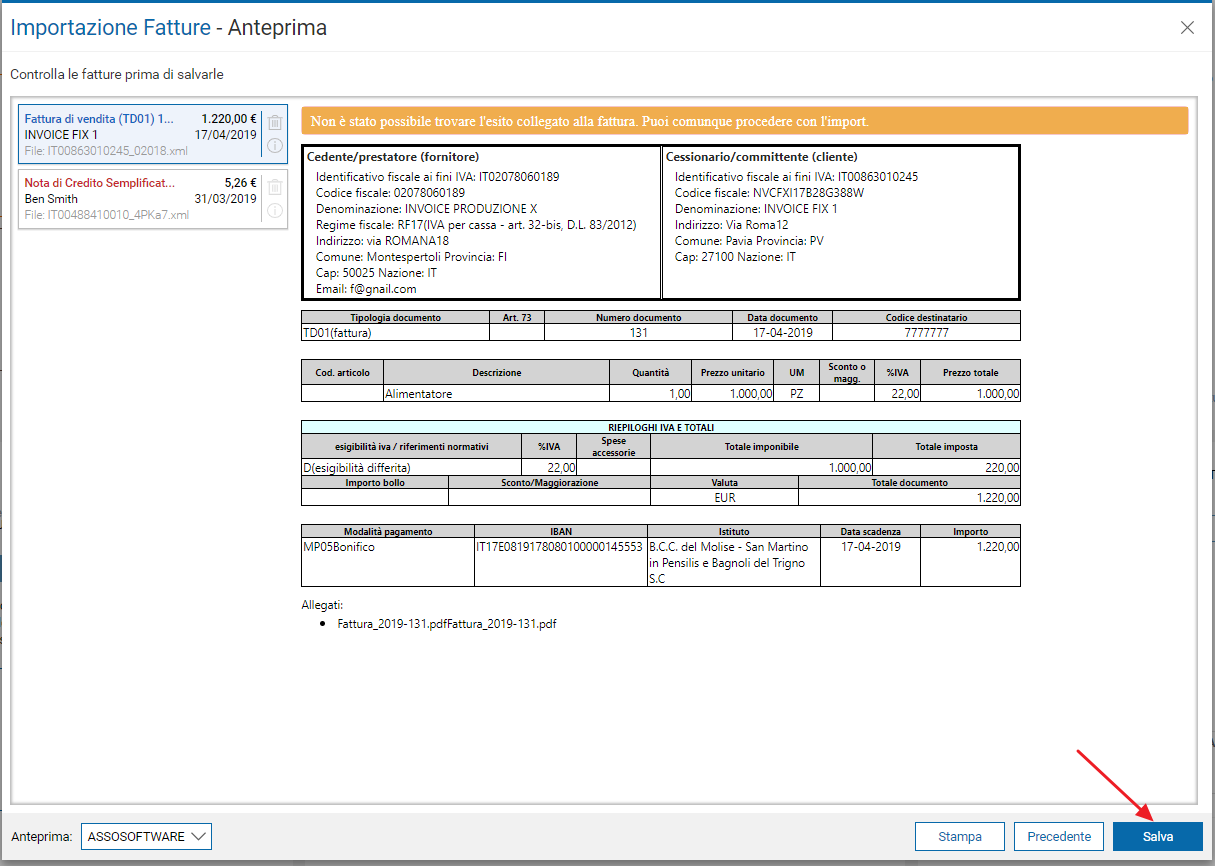Click the Email: f@gnail.com line
The width and height of the screenshot is (1215, 866).
366,289
